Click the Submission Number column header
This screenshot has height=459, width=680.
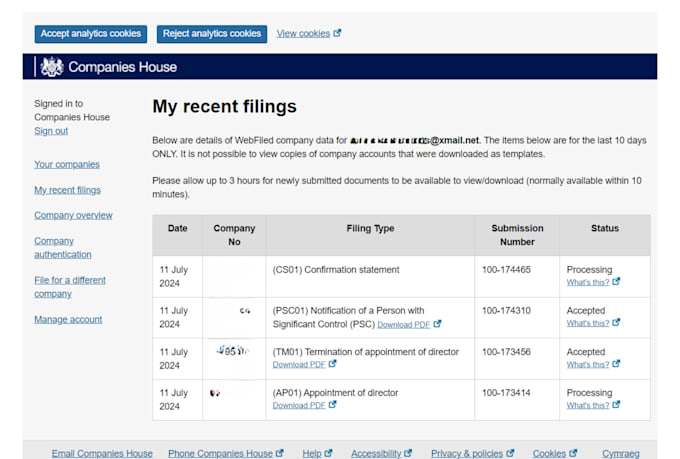[517, 235]
